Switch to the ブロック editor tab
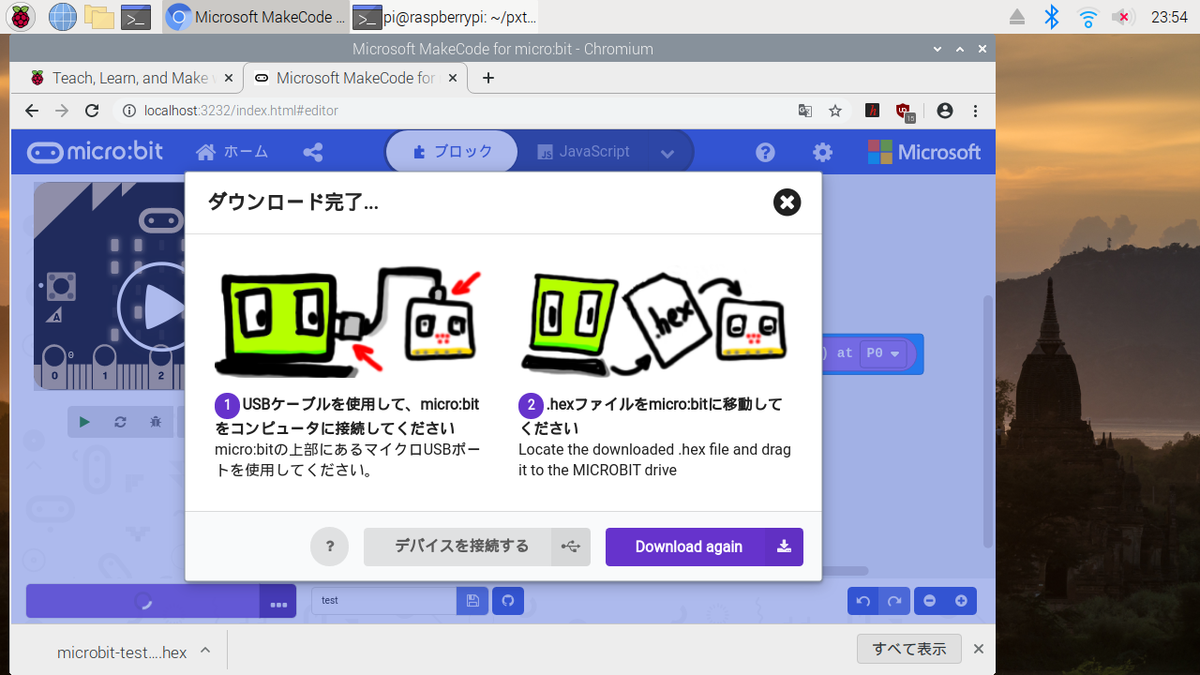1200x675 pixels. (x=452, y=152)
